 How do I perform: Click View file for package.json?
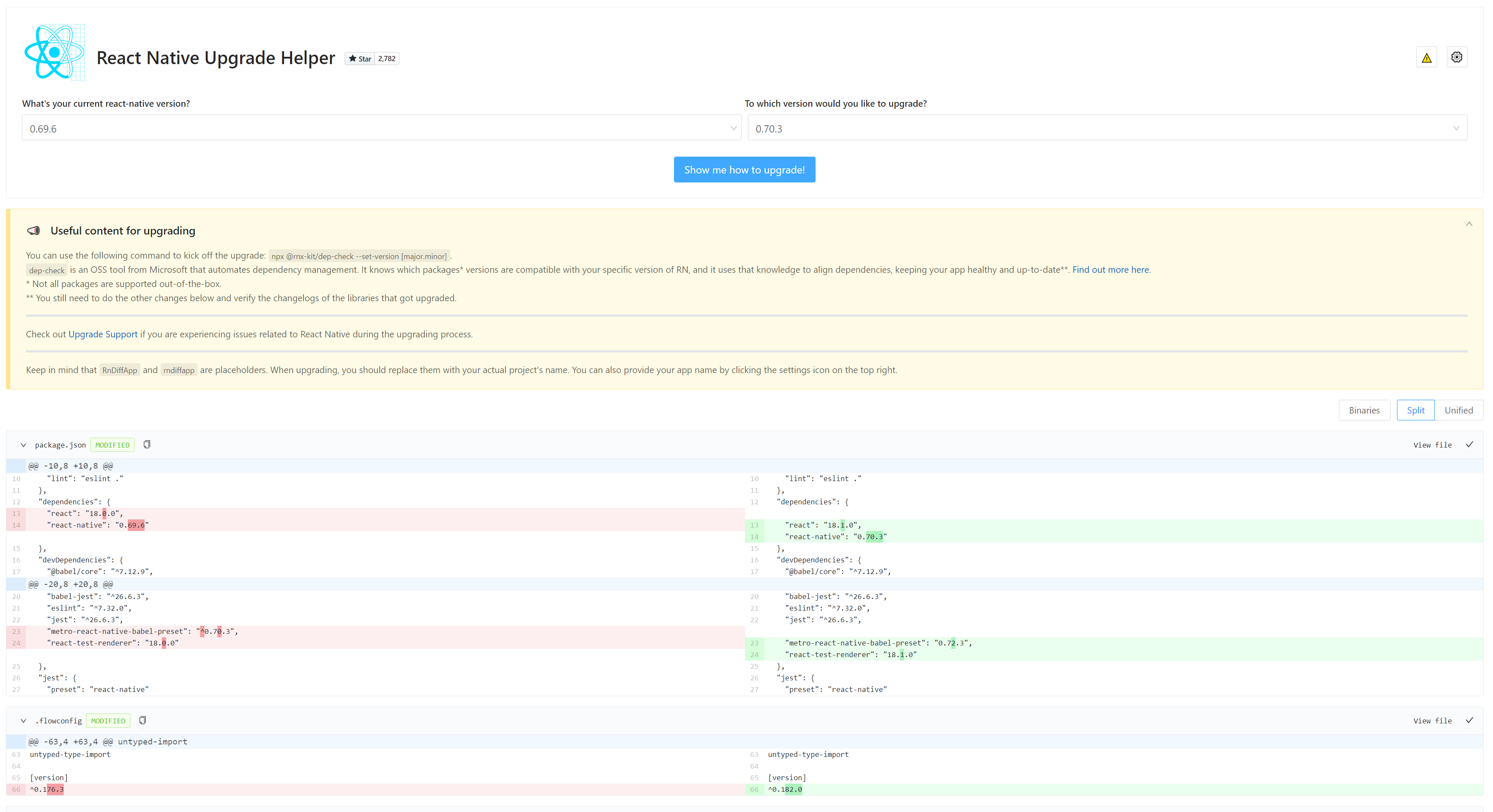coord(1432,445)
